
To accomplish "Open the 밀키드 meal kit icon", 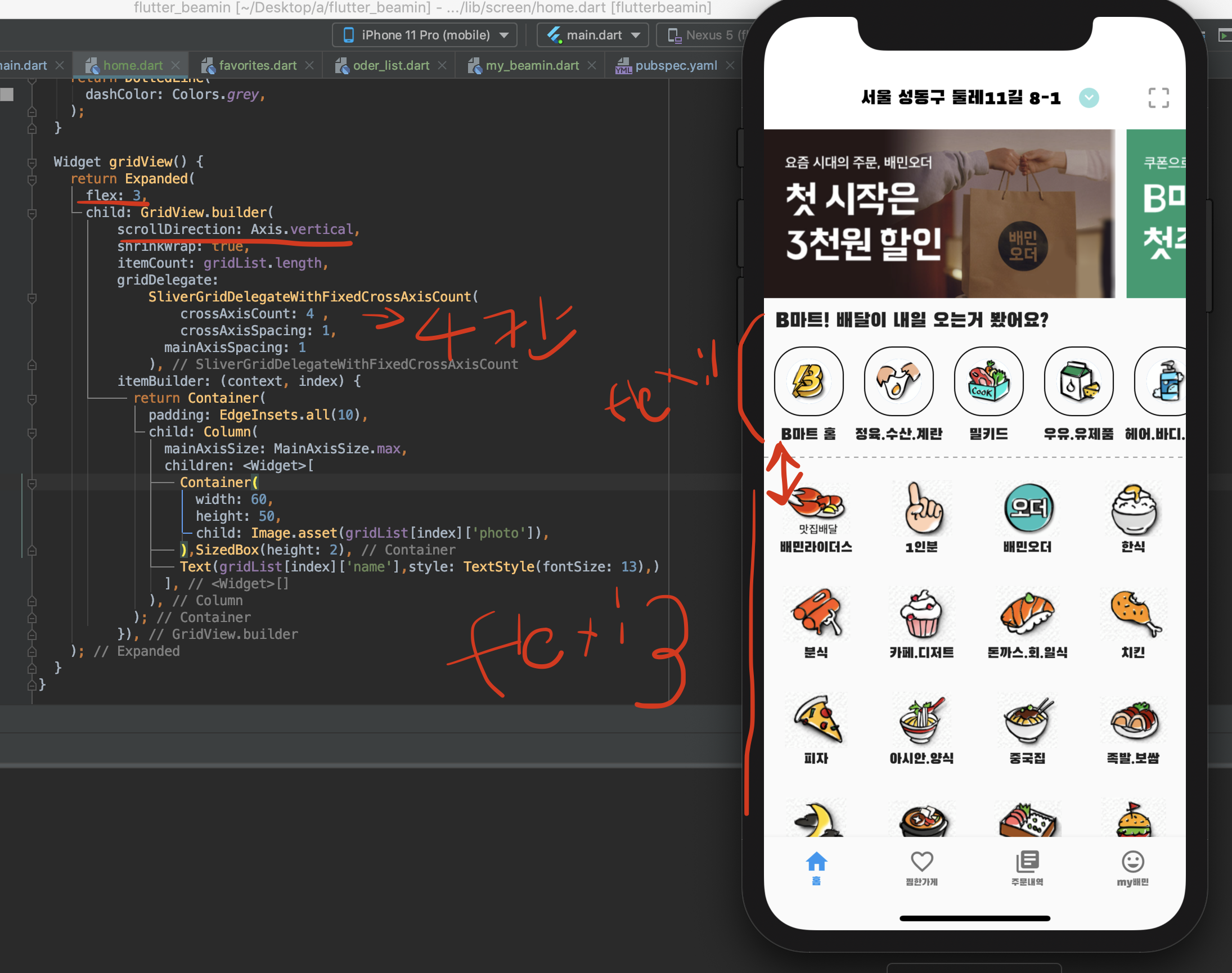I will (988, 381).
